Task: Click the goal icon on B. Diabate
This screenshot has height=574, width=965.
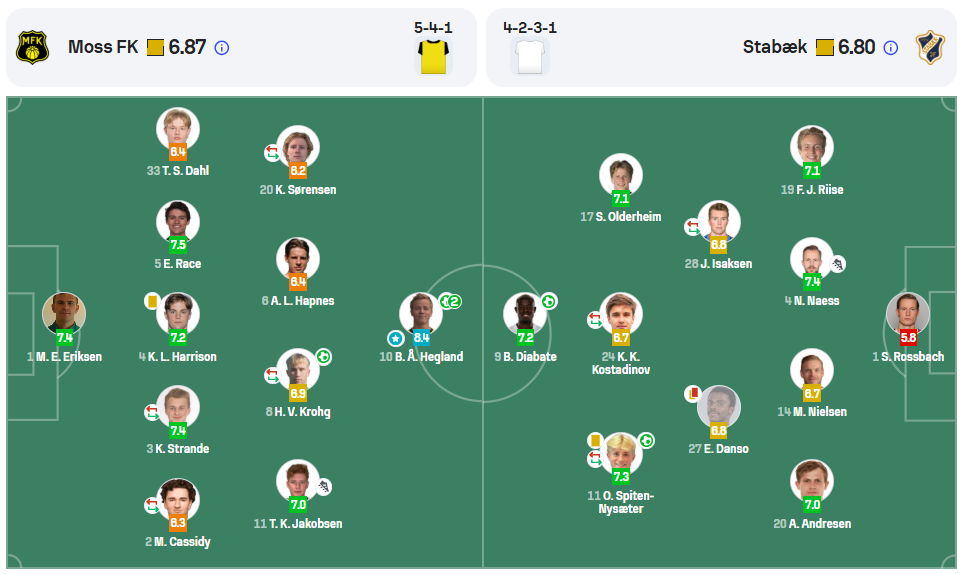Action: coord(548,301)
